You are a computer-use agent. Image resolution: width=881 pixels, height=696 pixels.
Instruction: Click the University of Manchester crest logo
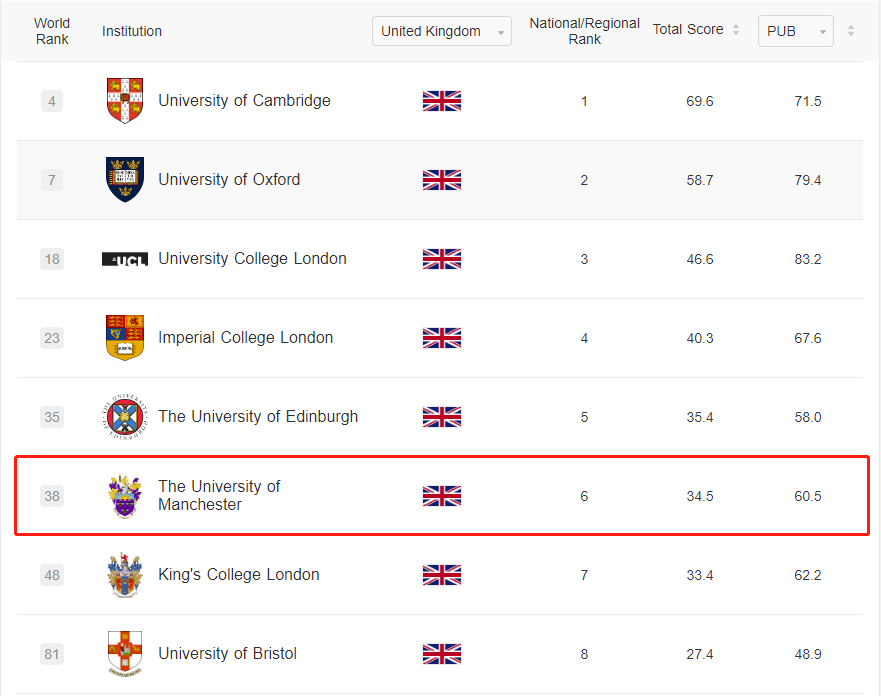point(125,496)
